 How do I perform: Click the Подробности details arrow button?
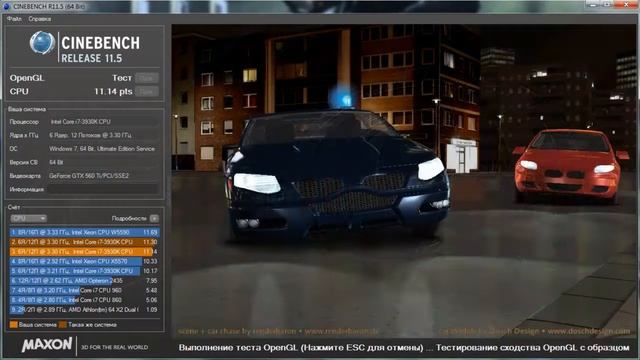154,218
